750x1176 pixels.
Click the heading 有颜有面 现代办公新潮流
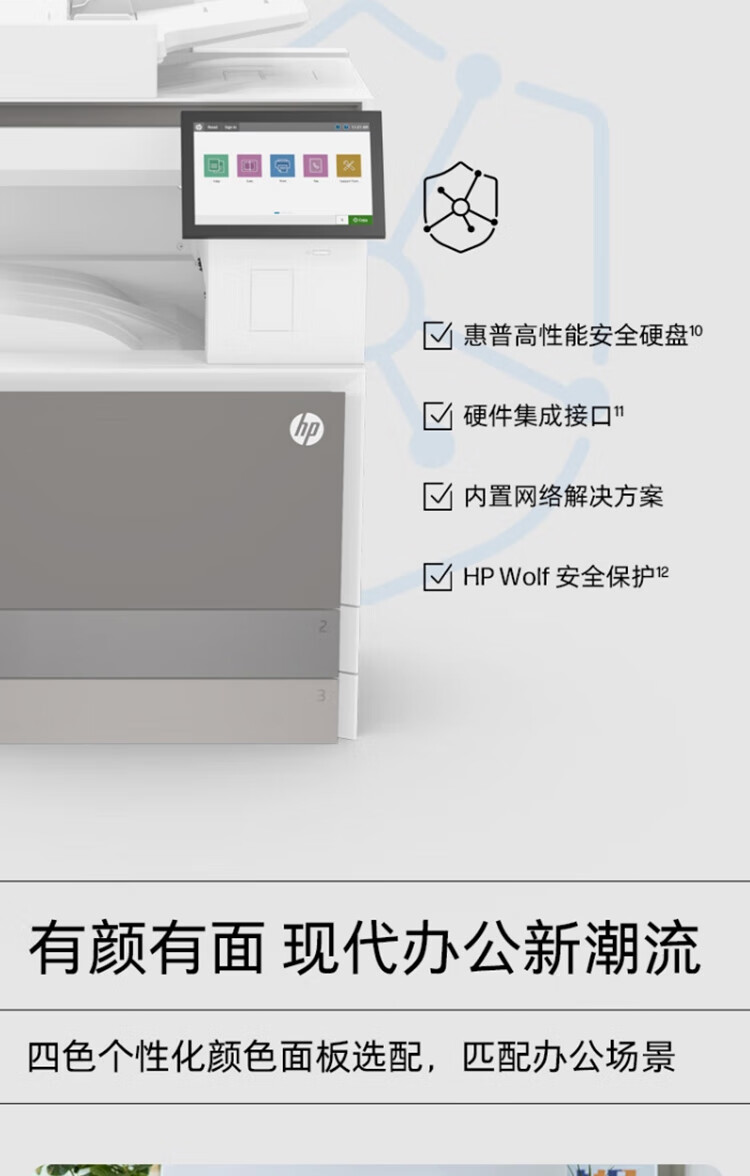[365, 948]
